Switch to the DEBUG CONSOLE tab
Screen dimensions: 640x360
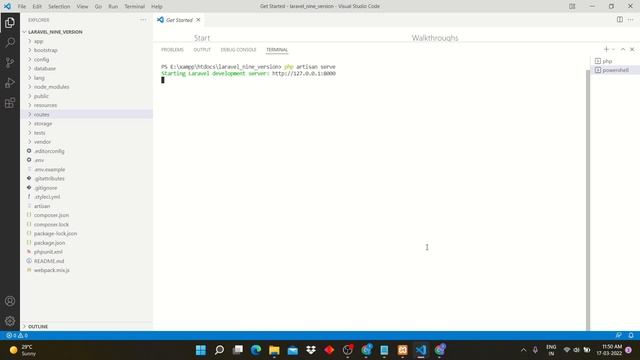238,50
